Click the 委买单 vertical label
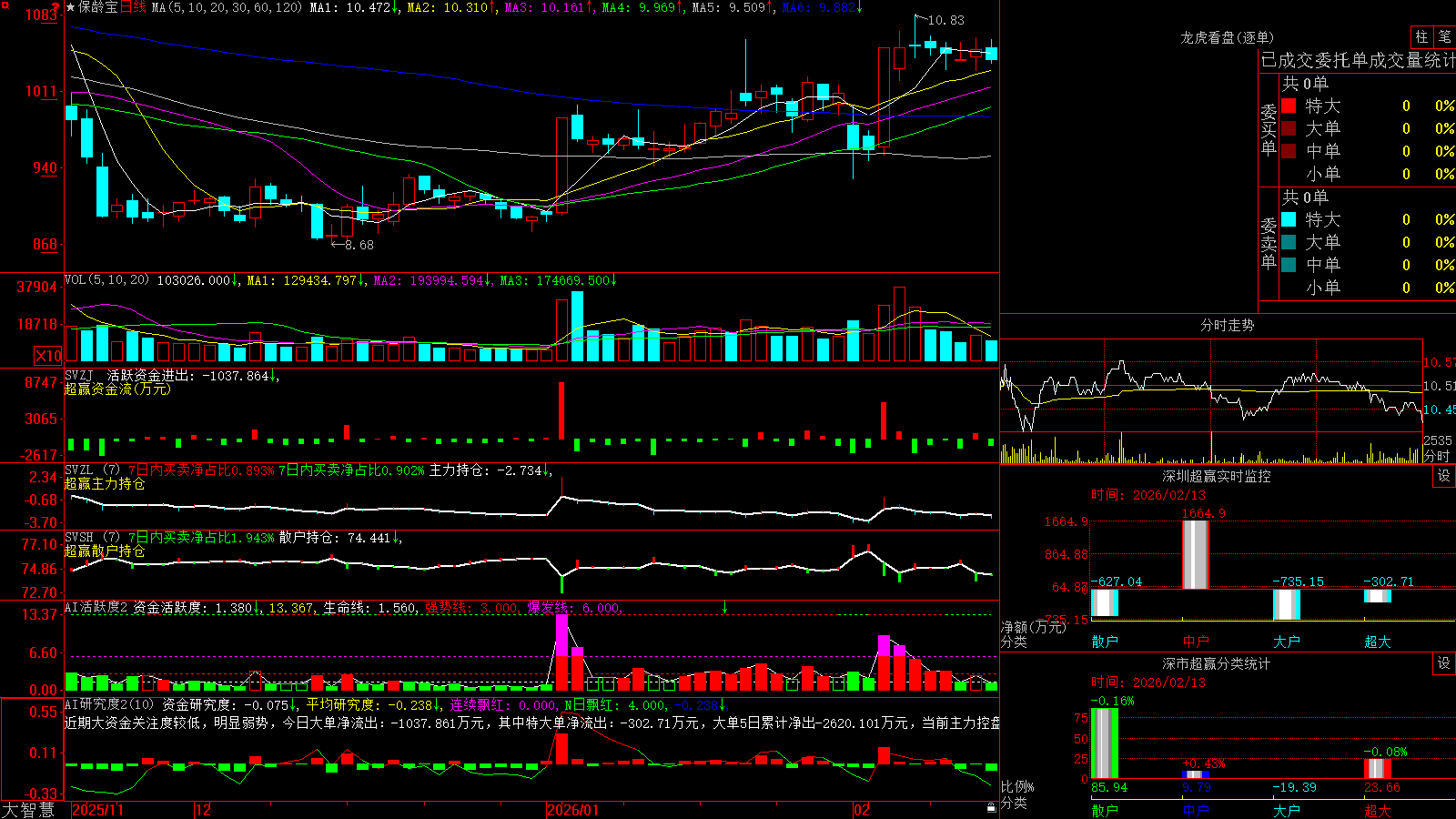The width and height of the screenshot is (1456, 819). tap(1269, 129)
